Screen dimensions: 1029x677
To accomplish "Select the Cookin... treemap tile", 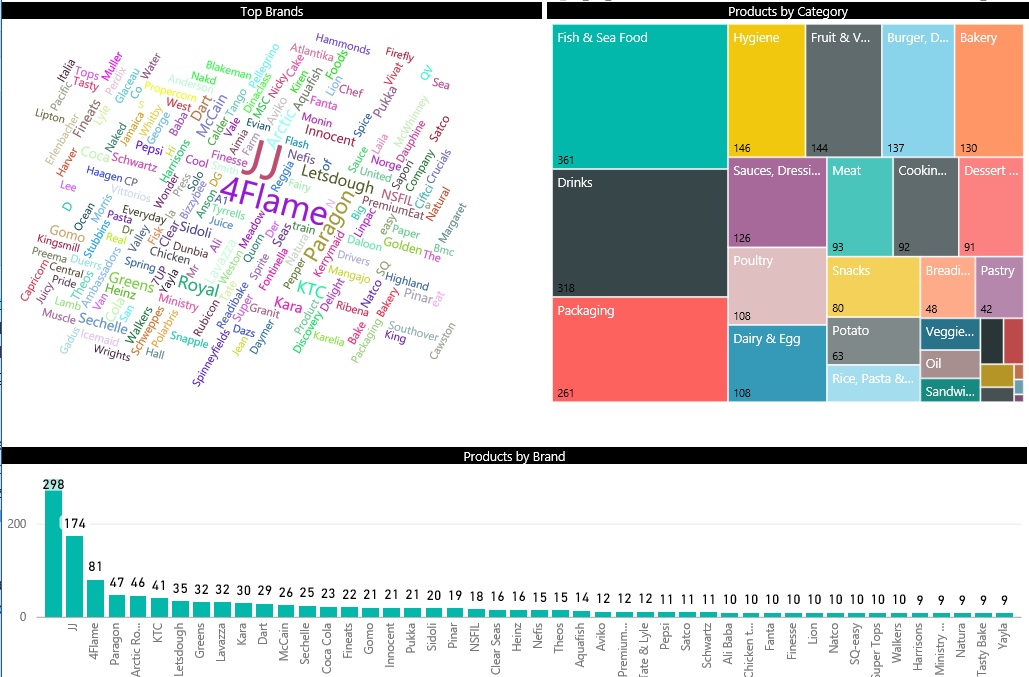I will click(x=925, y=207).
